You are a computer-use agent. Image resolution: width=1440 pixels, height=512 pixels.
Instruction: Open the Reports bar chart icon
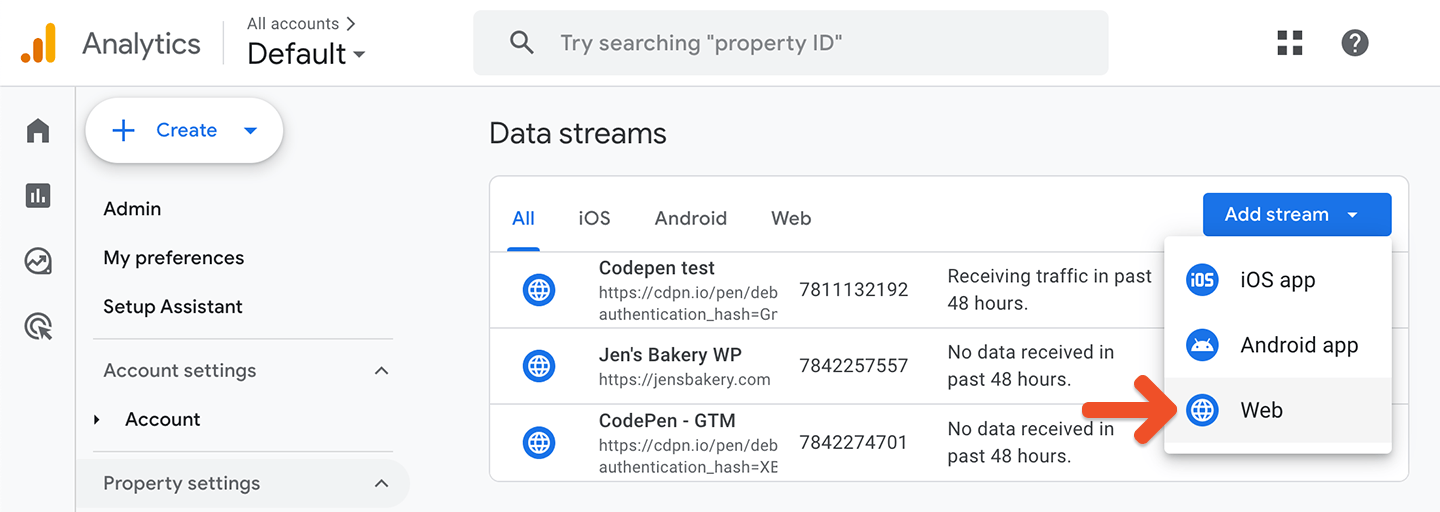38,196
